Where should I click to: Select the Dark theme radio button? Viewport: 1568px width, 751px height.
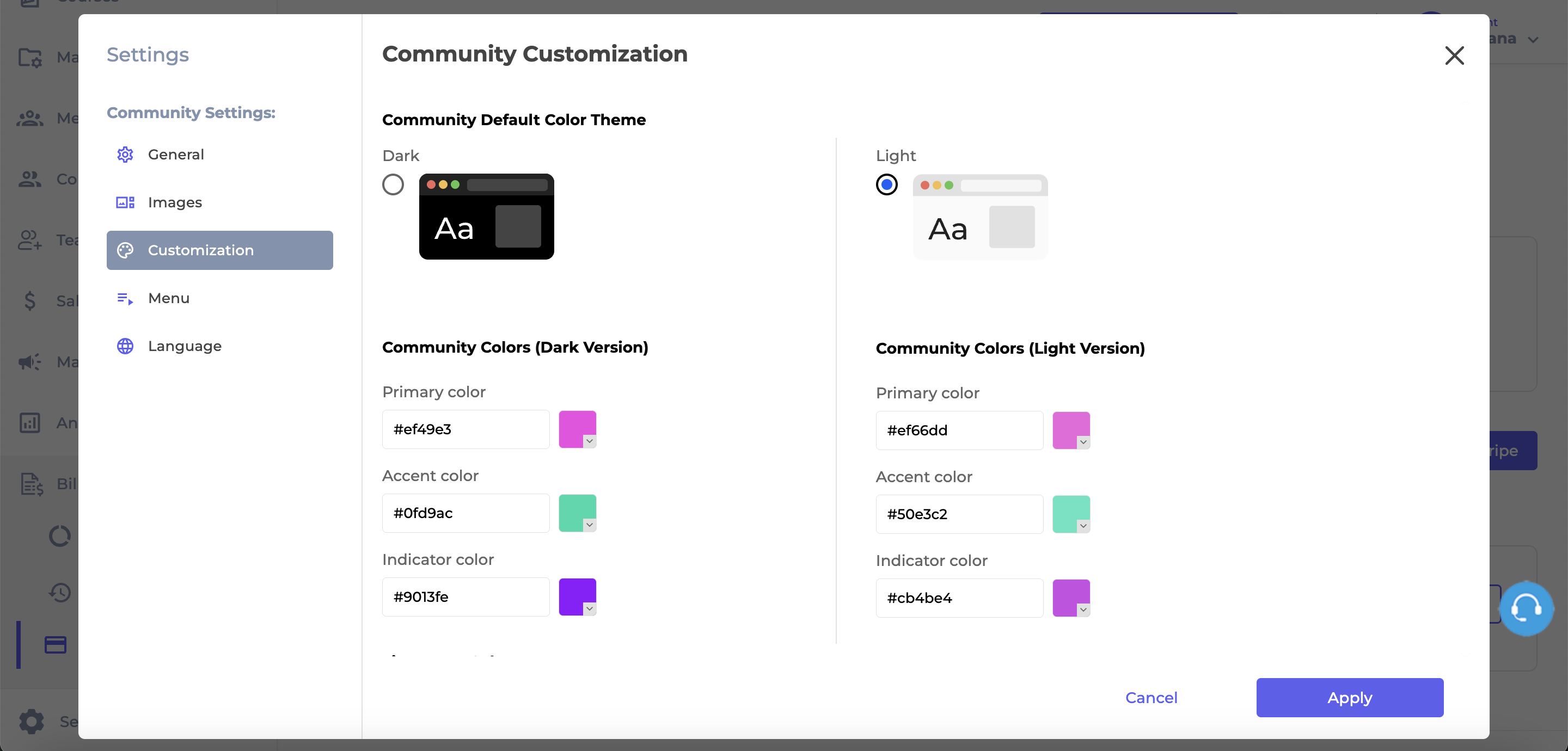[393, 184]
